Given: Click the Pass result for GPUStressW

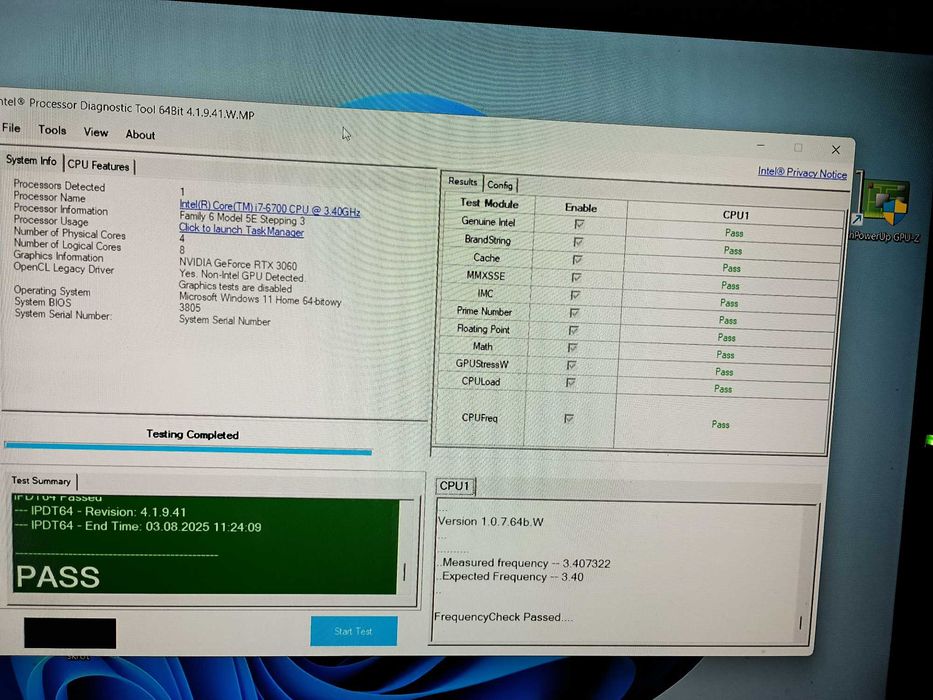Looking at the screenshot, I should pos(724,372).
